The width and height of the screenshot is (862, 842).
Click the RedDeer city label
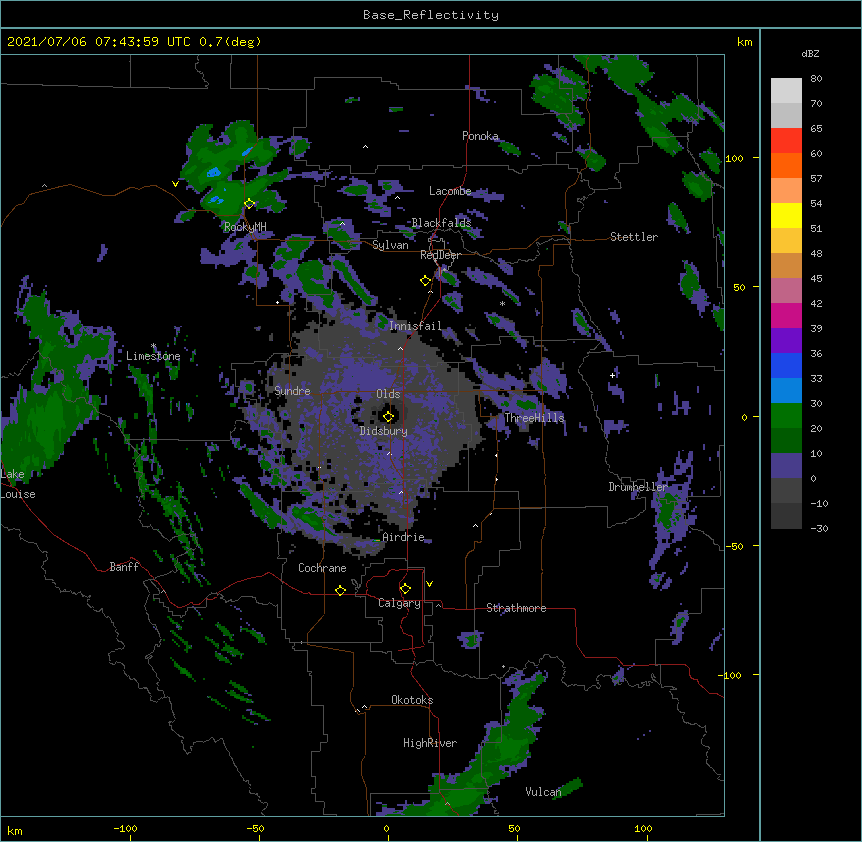coord(440,255)
